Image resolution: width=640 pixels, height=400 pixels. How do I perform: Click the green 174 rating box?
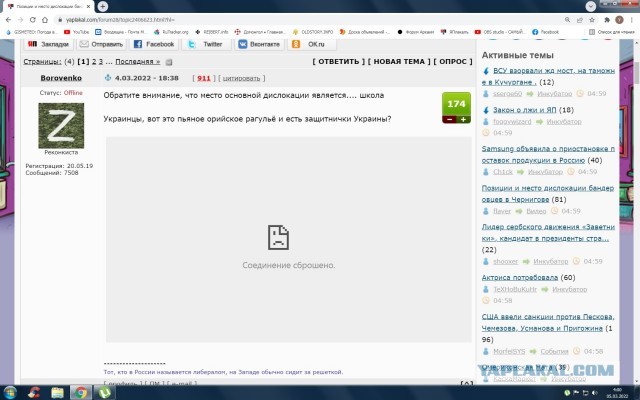456,104
